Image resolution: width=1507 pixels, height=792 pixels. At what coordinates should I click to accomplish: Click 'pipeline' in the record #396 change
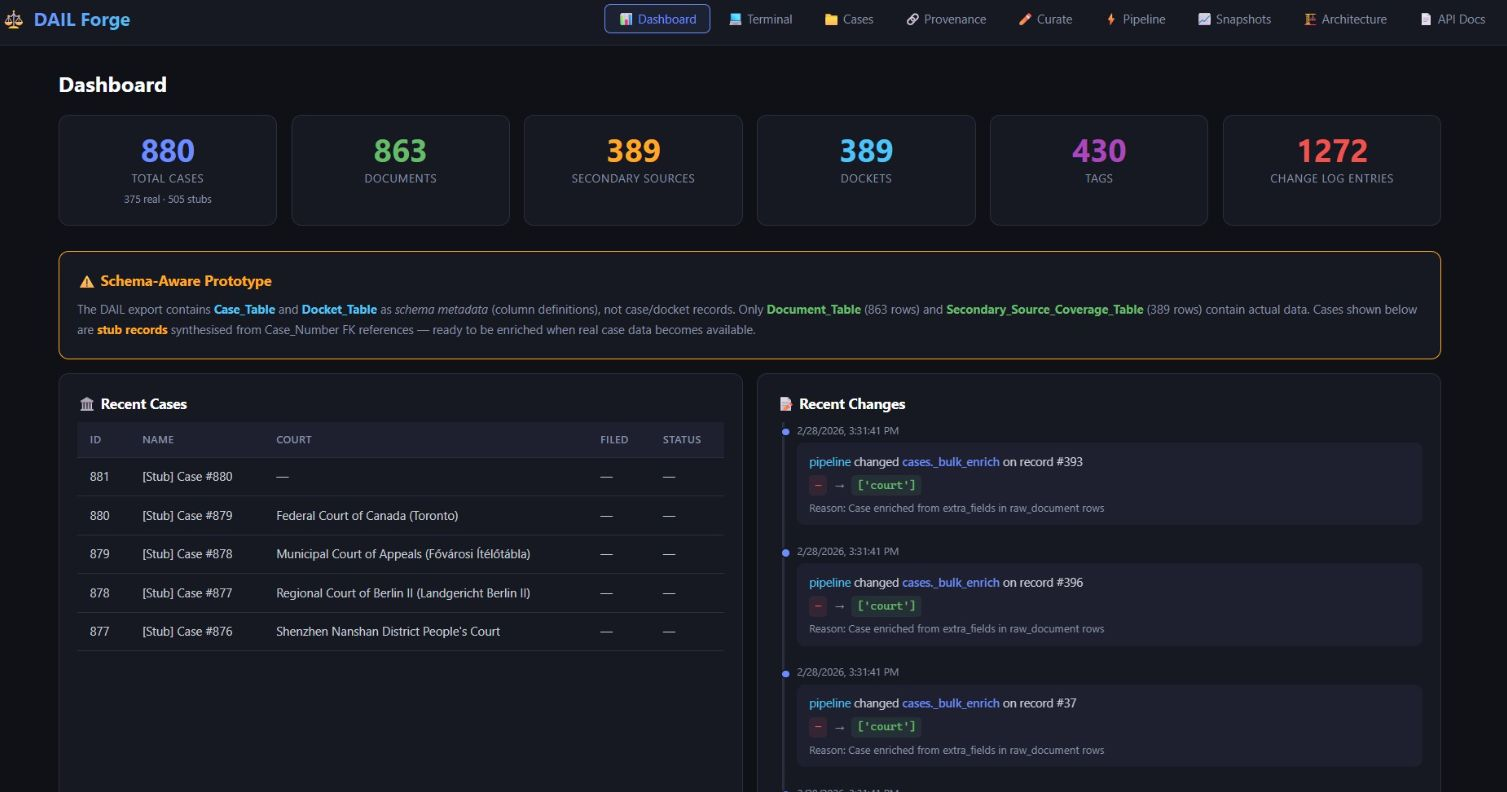[830, 583]
